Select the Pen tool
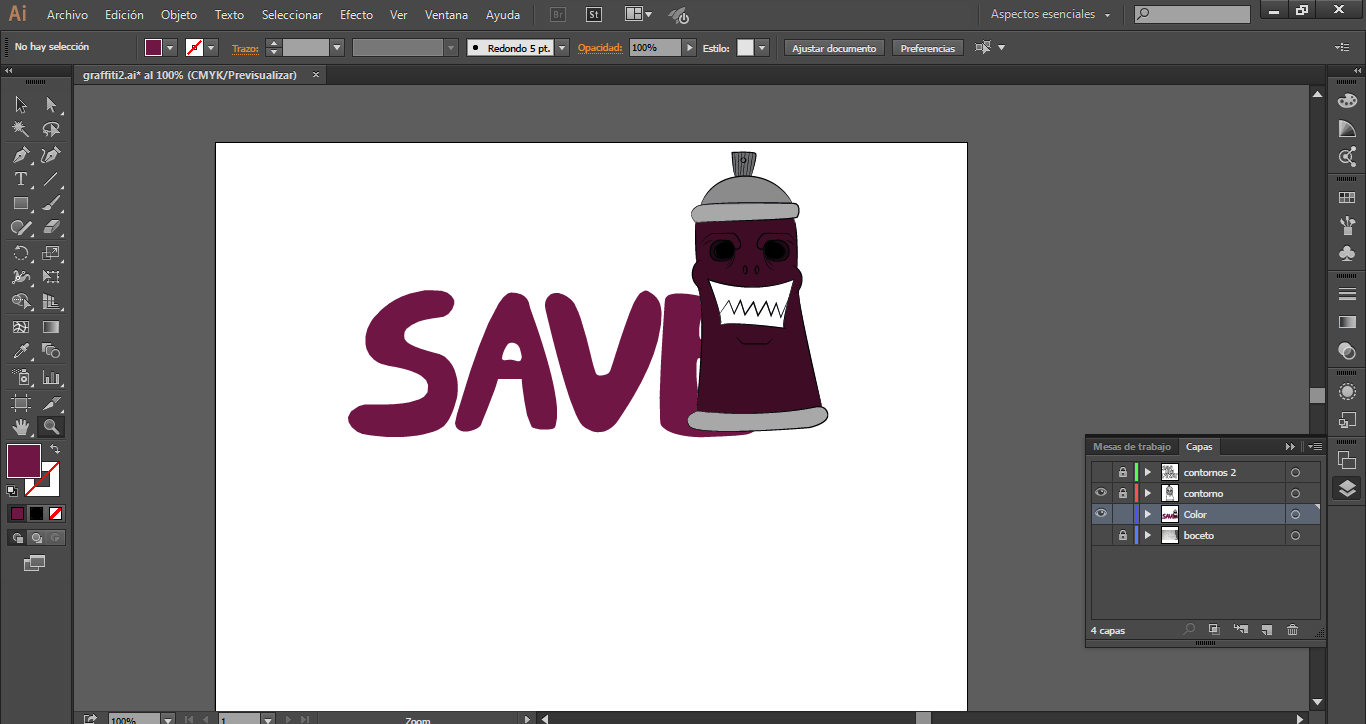The width and height of the screenshot is (1366, 724). (20, 155)
